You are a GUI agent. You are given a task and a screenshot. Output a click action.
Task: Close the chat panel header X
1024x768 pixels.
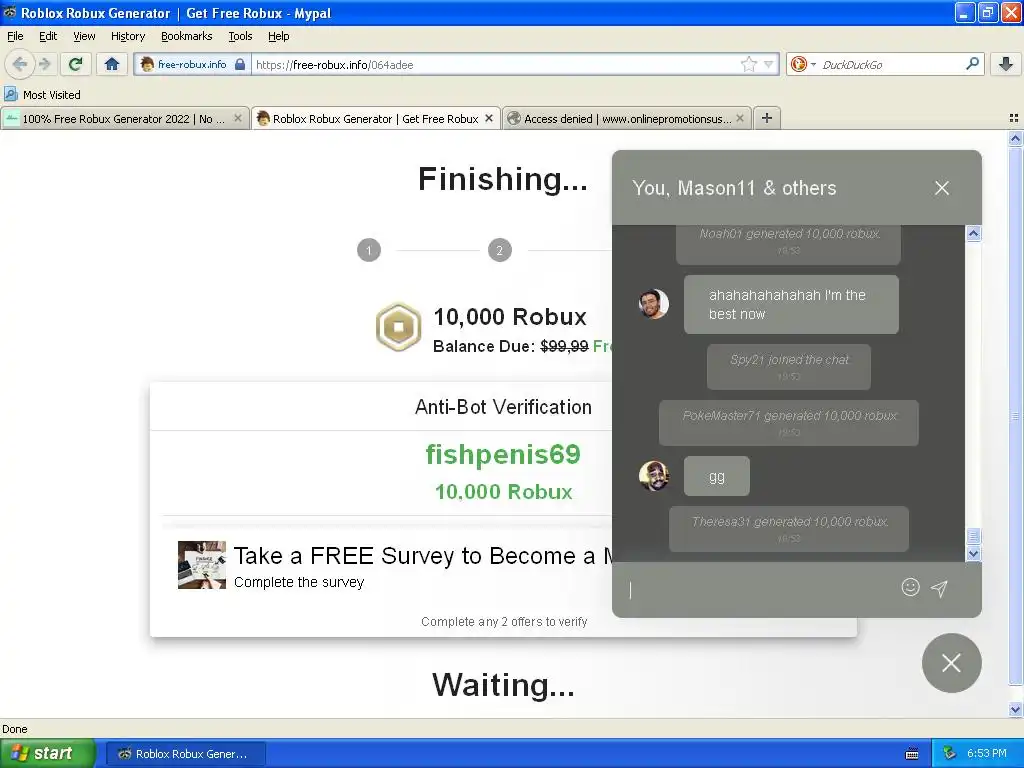click(x=942, y=188)
